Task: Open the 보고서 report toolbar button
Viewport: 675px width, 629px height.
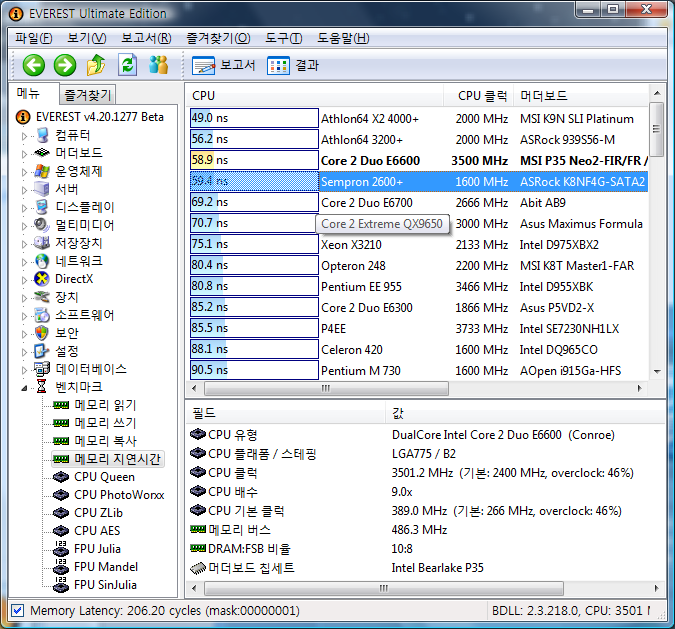Action: click(x=224, y=65)
